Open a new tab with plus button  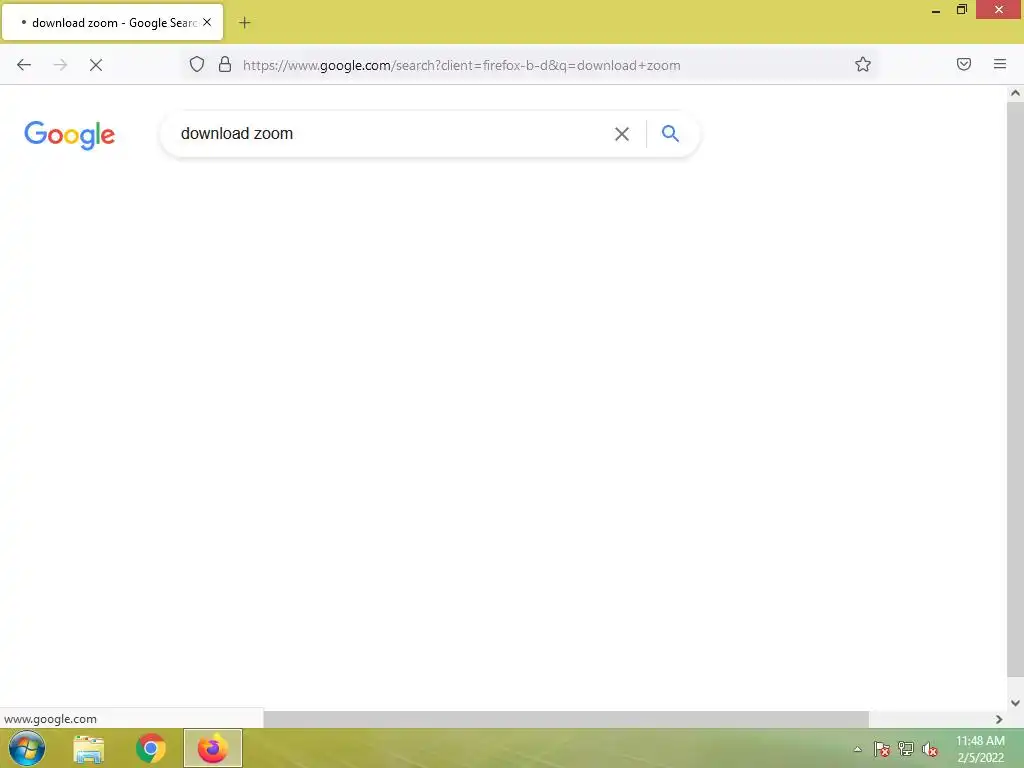tap(244, 23)
